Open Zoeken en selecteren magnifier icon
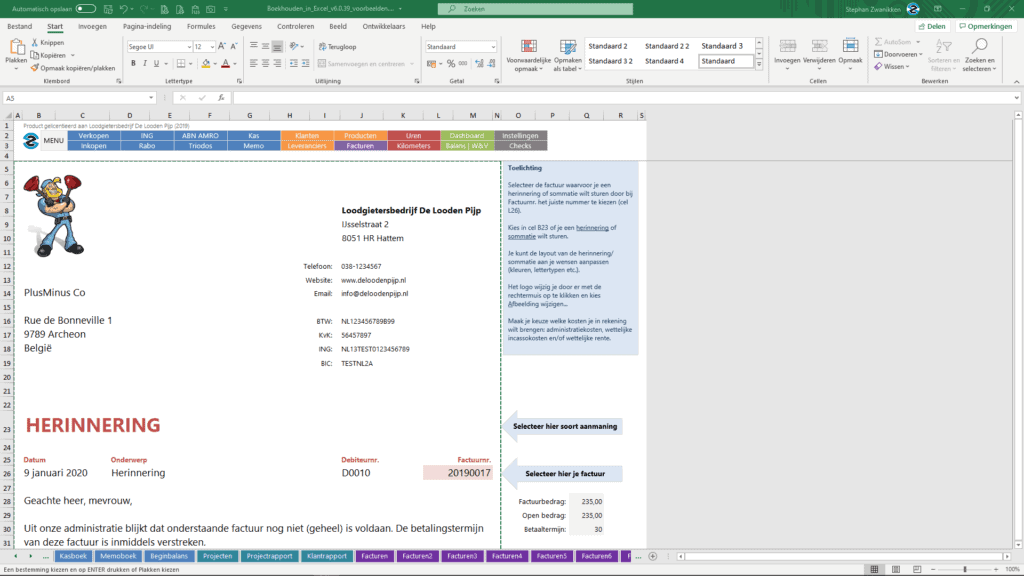 (980, 44)
